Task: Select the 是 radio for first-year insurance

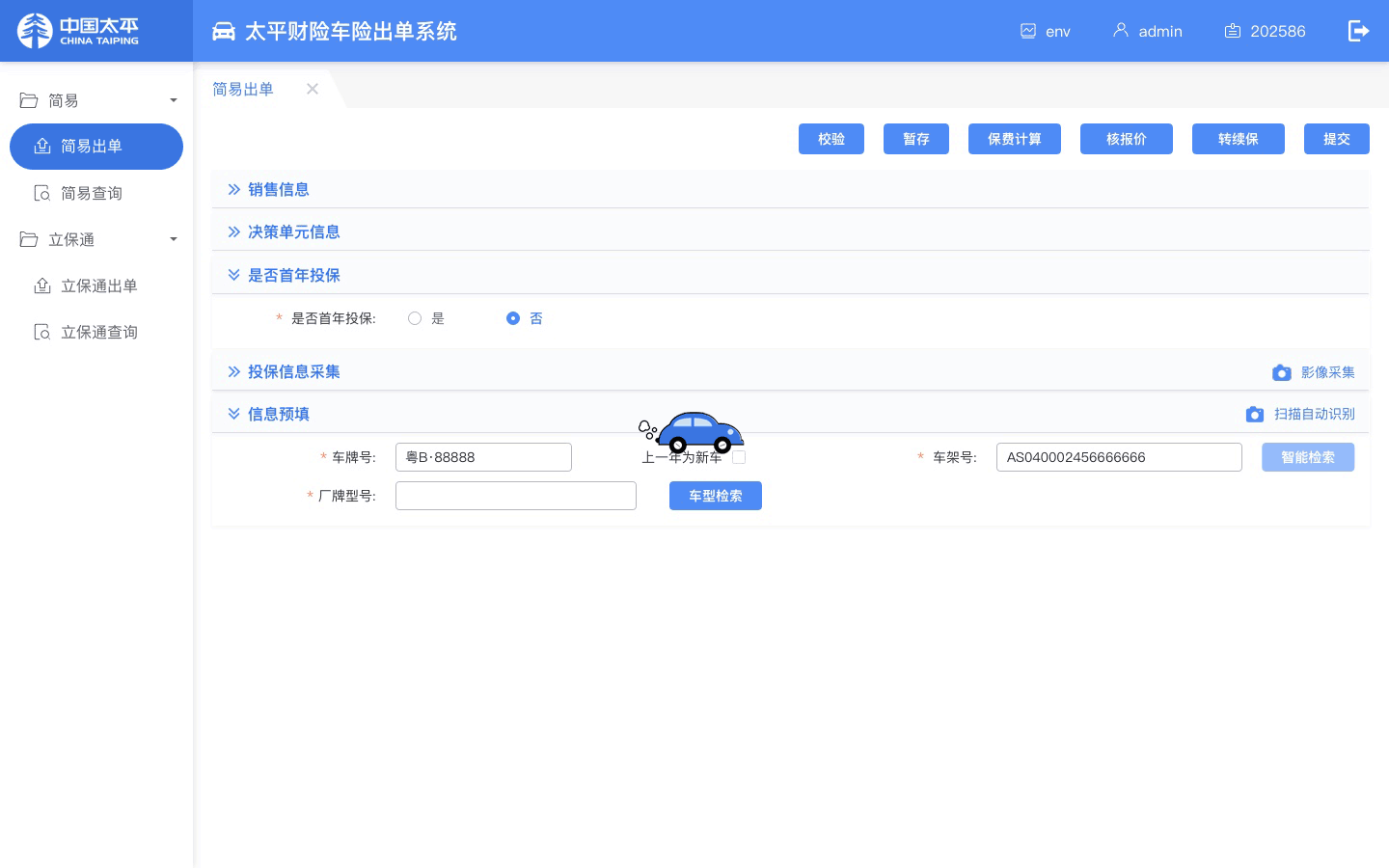Action: pos(415,318)
